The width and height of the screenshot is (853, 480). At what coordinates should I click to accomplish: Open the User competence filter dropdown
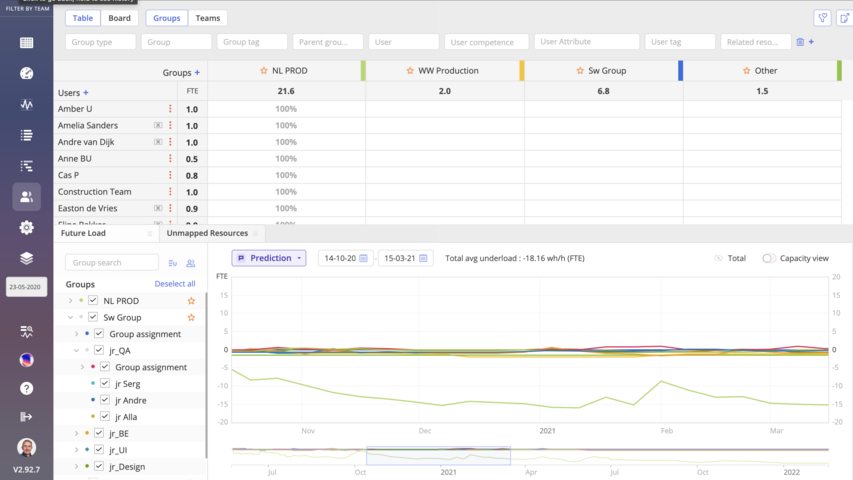[x=486, y=42]
